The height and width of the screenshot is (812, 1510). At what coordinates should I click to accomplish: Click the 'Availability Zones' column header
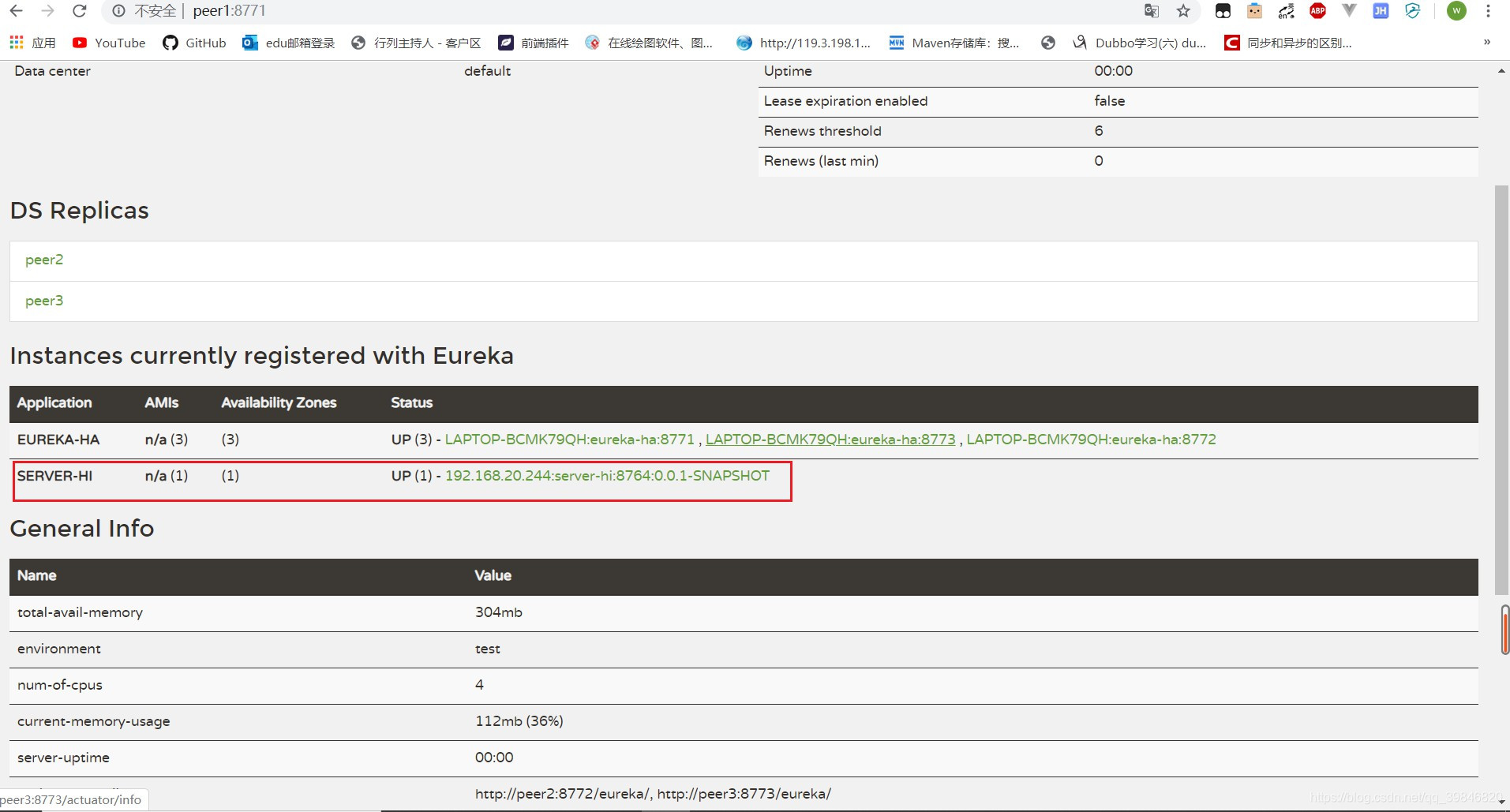click(x=279, y=402)
